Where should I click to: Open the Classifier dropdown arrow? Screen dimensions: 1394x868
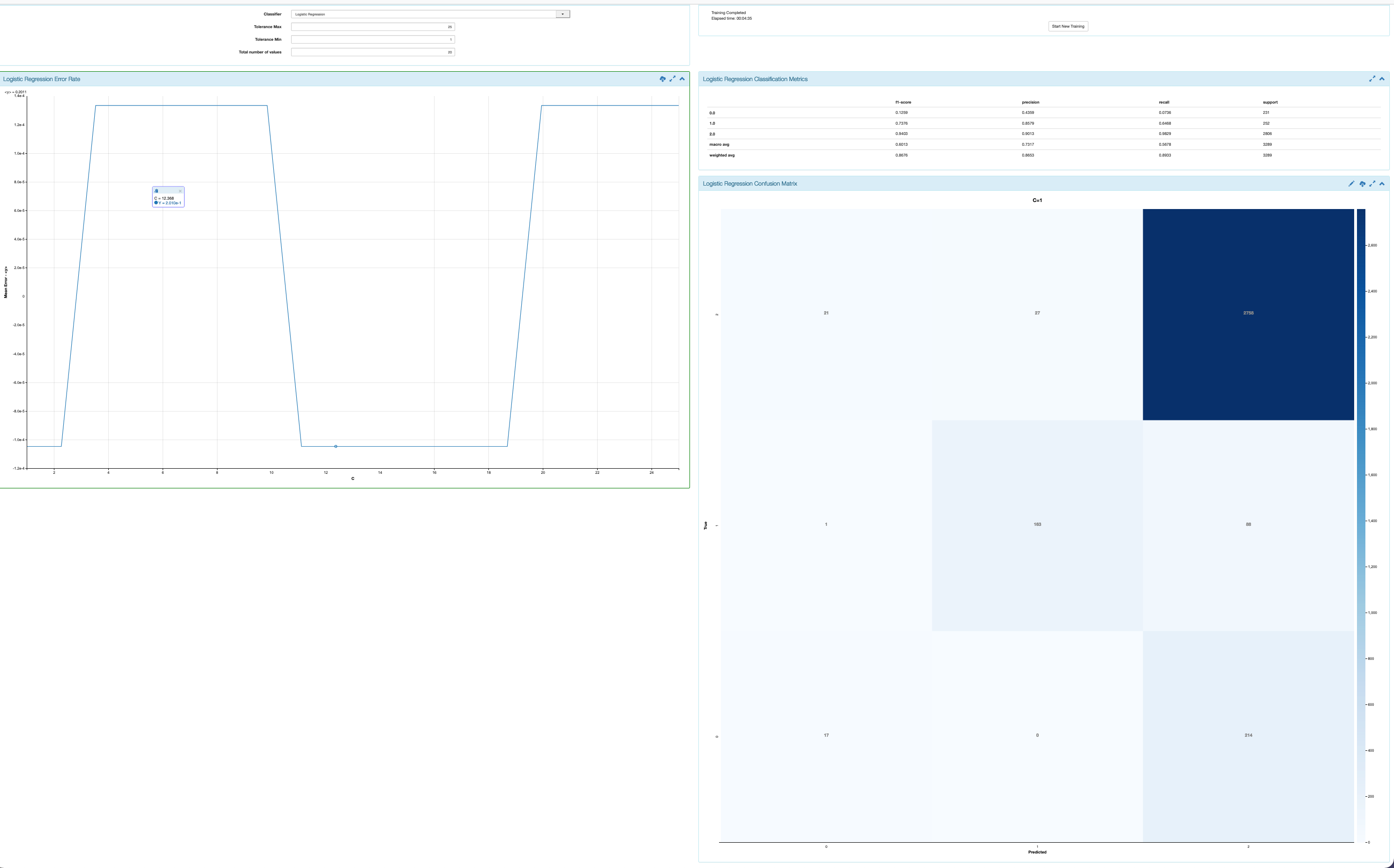[562, 15]
